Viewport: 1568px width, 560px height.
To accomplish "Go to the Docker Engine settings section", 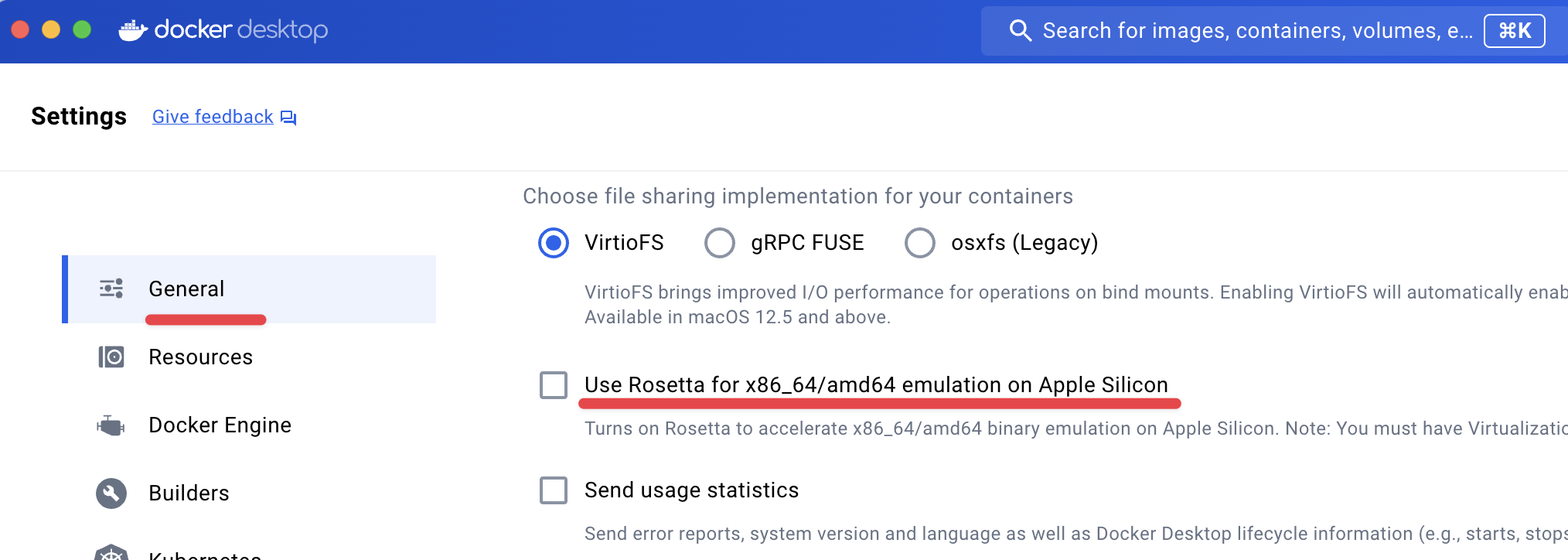I will 220,425.
